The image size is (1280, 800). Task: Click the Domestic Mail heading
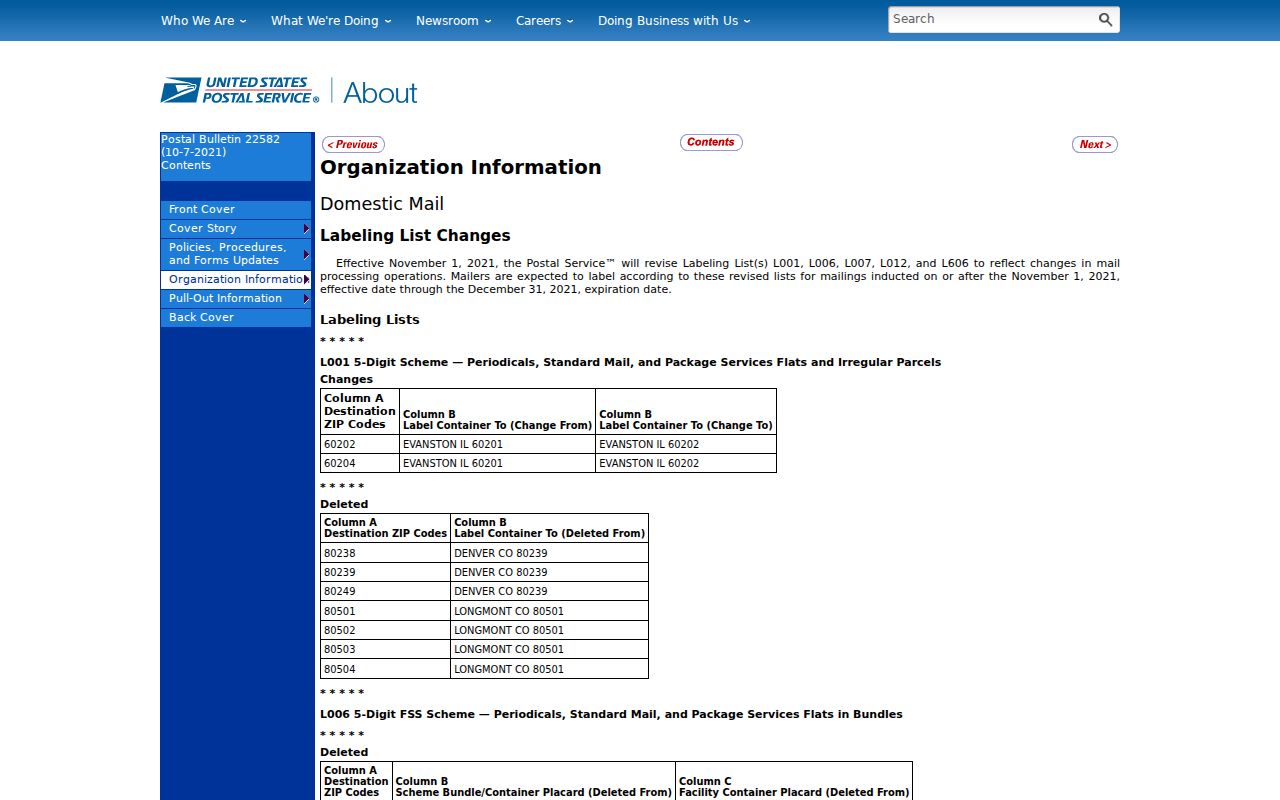[x=382, y=204]
